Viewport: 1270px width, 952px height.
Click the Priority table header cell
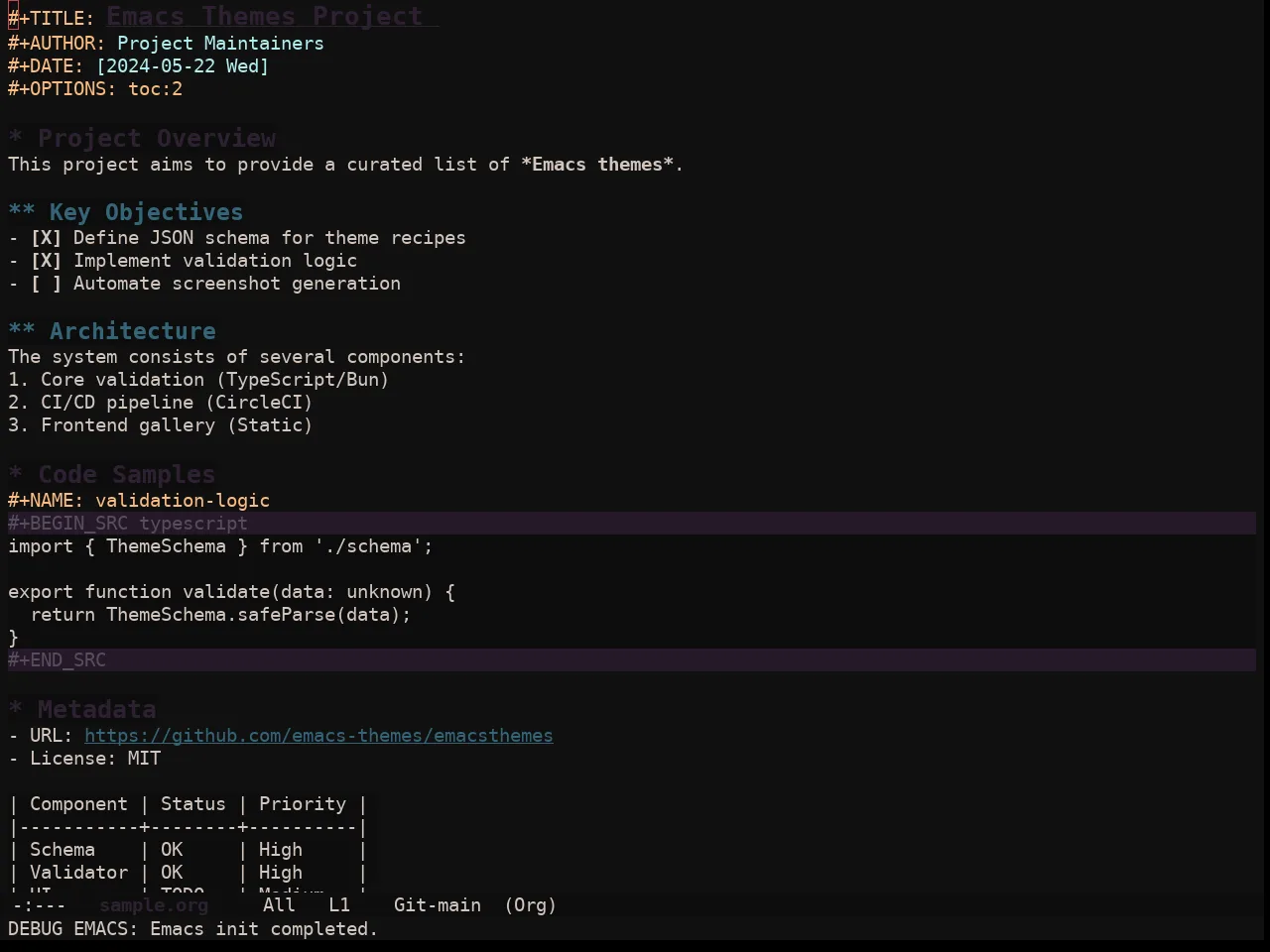[x=303, y=804]
